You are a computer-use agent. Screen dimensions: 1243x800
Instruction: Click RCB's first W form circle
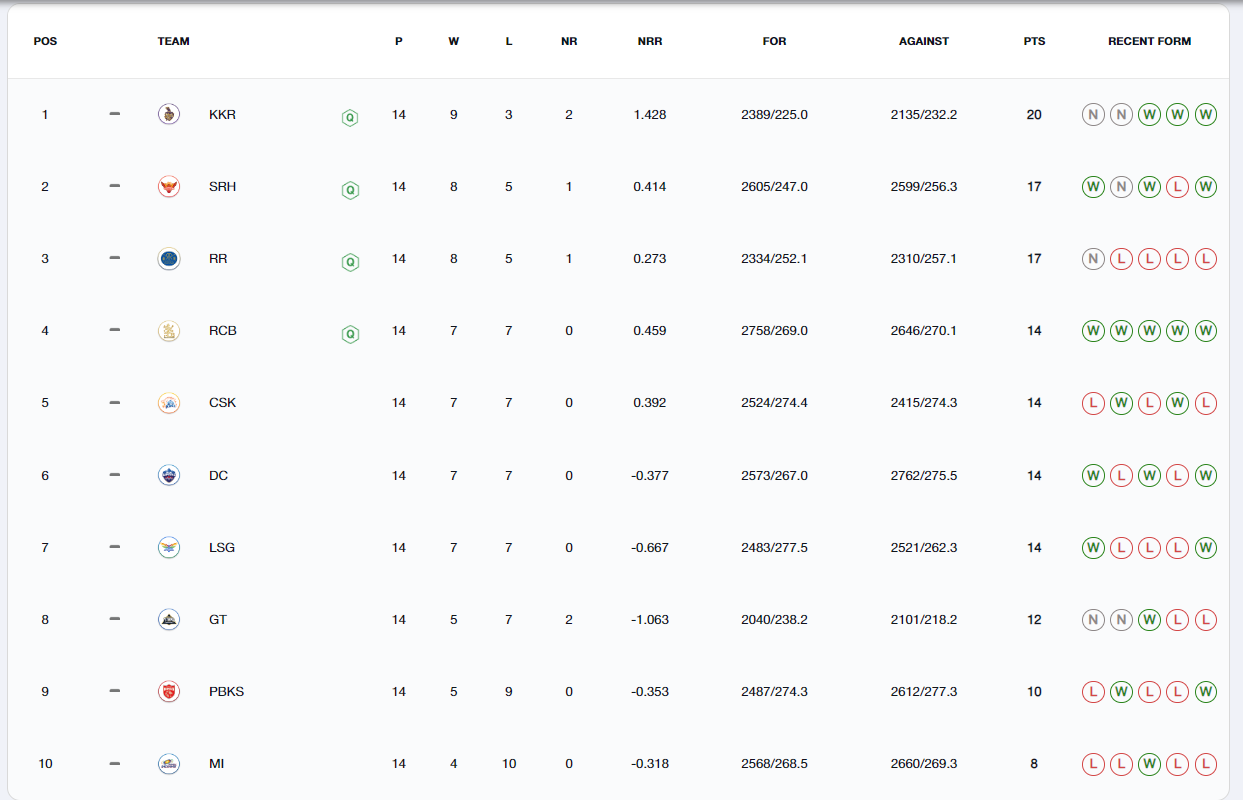[1093, 331]
